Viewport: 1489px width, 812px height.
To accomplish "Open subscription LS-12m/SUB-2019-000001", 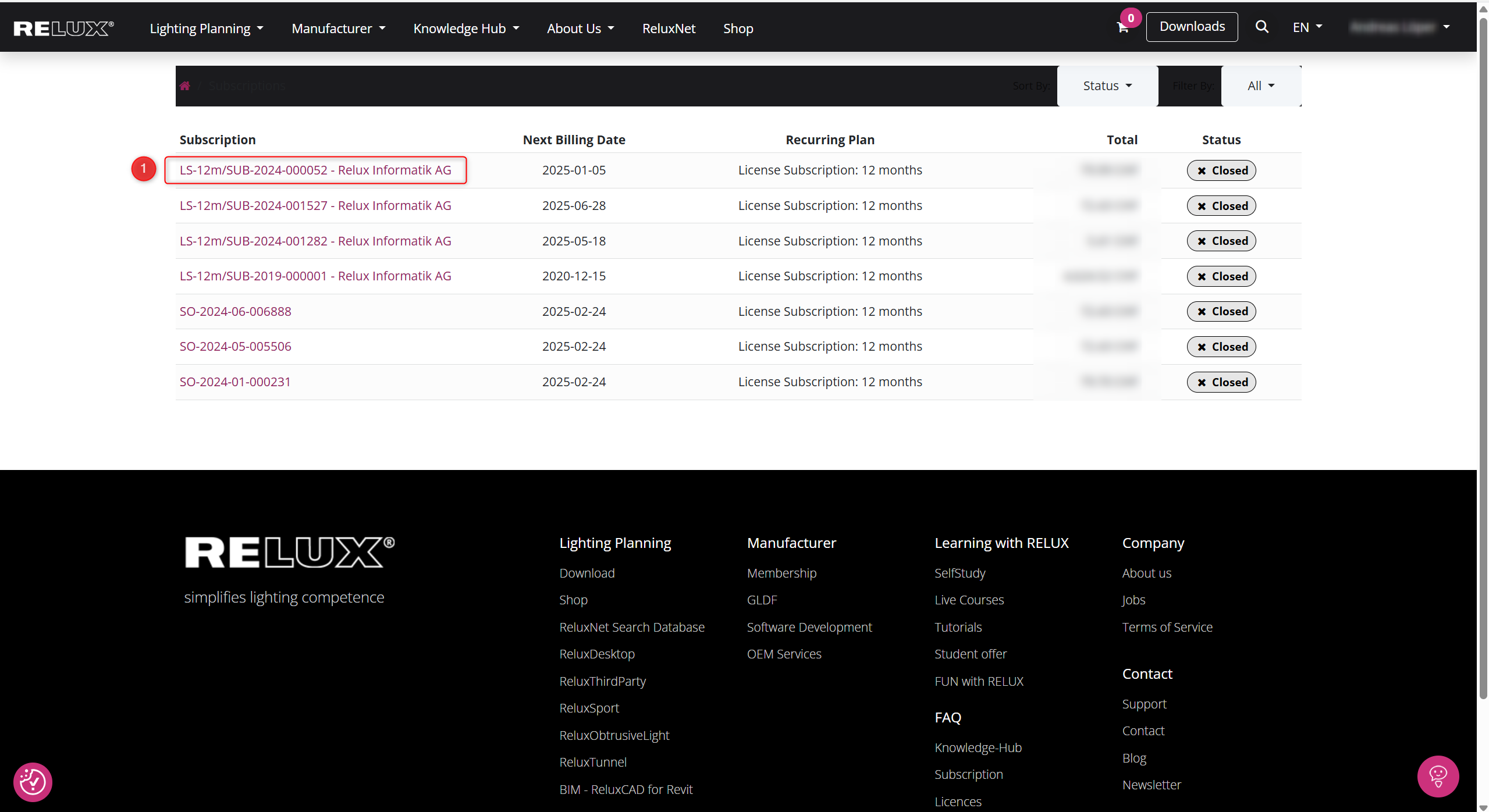I will (x=315, y=276).
